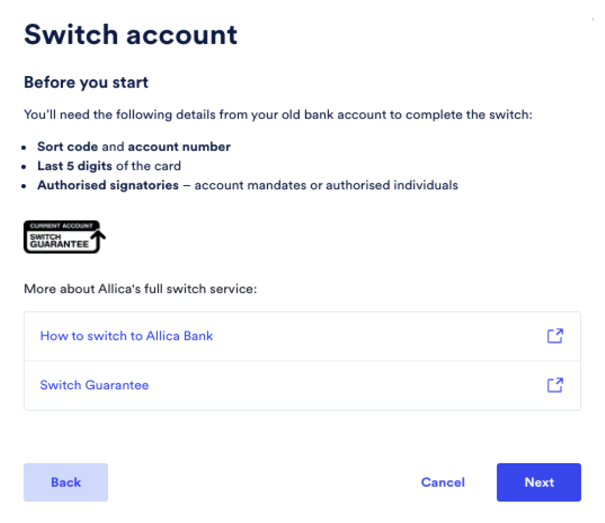Viewport: 605px width, 523px height.
Task: Click the Before you start subheading
Action: pos(86,82)
